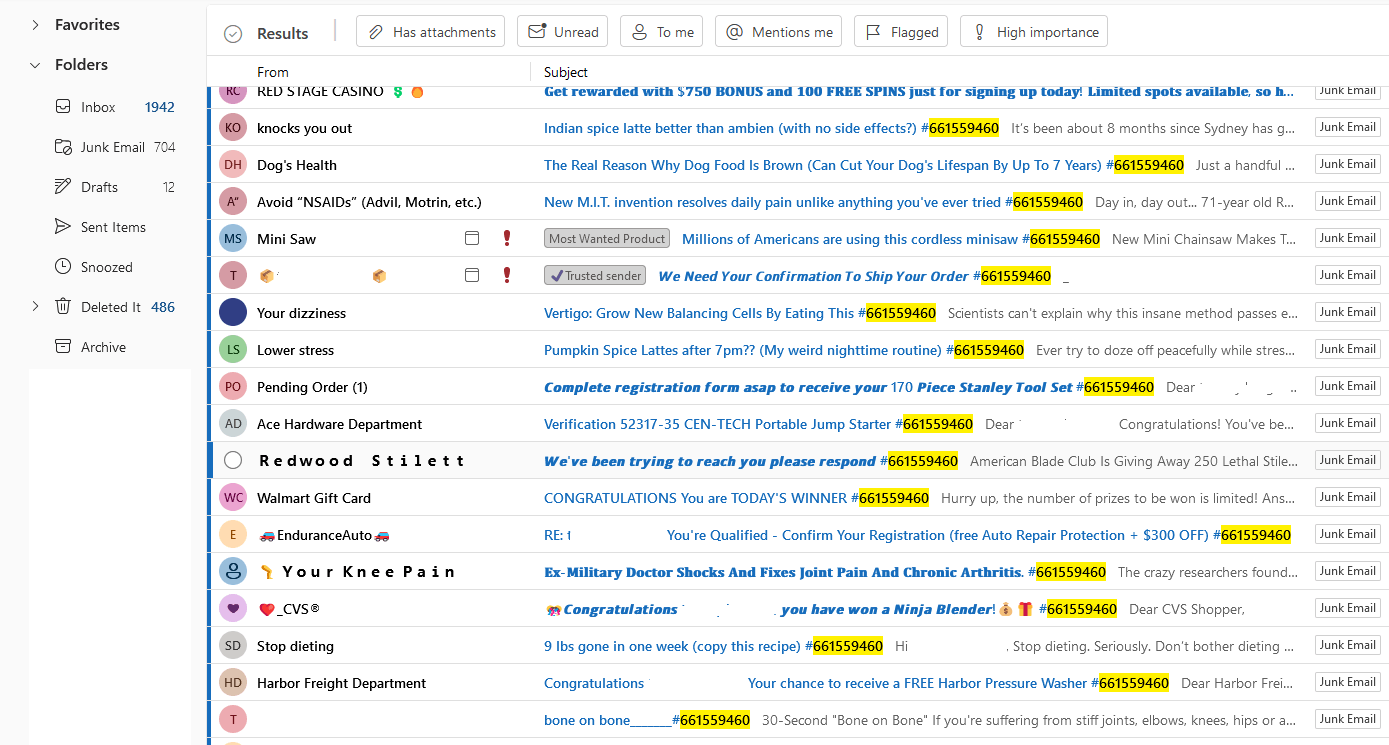Screen dimensions: 1389x745
Task: Filter results by To me
Action: point(661,32)
